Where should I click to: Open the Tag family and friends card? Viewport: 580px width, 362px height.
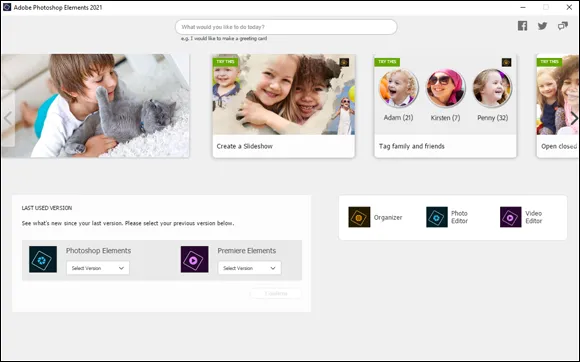point(445,106)
